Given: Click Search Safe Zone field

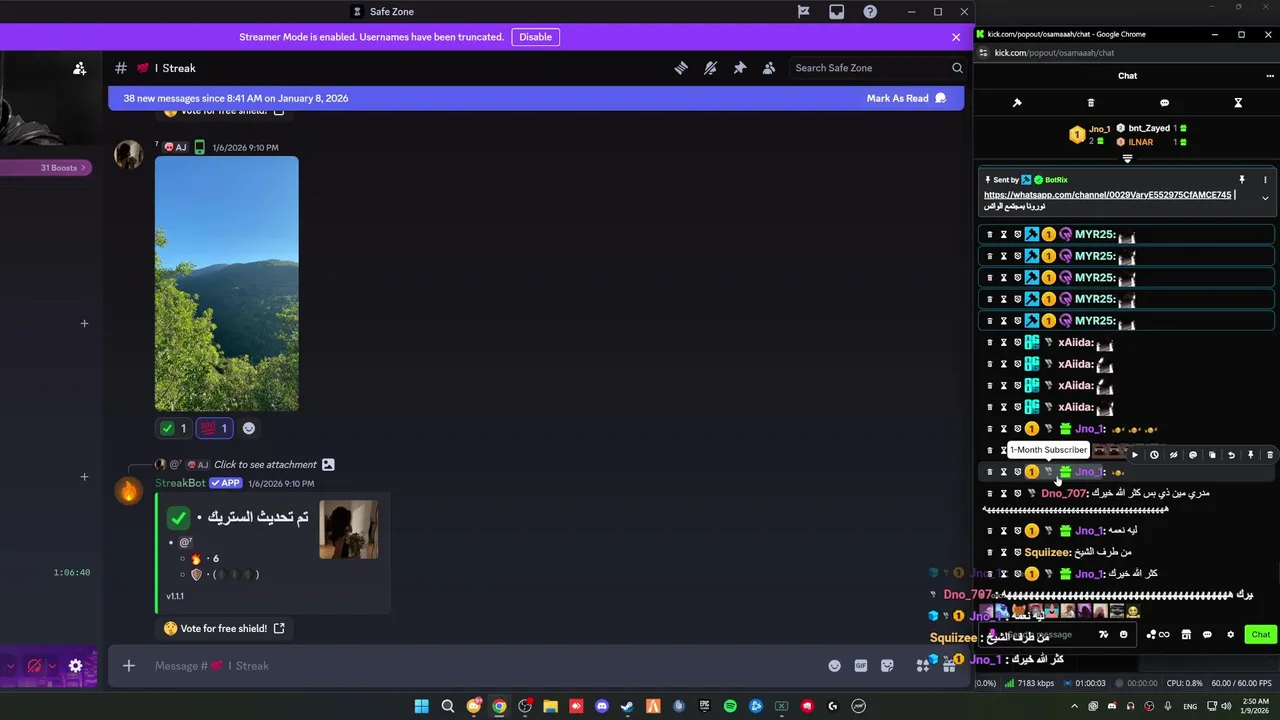Looking at the screenshot, I should point(878,68).
